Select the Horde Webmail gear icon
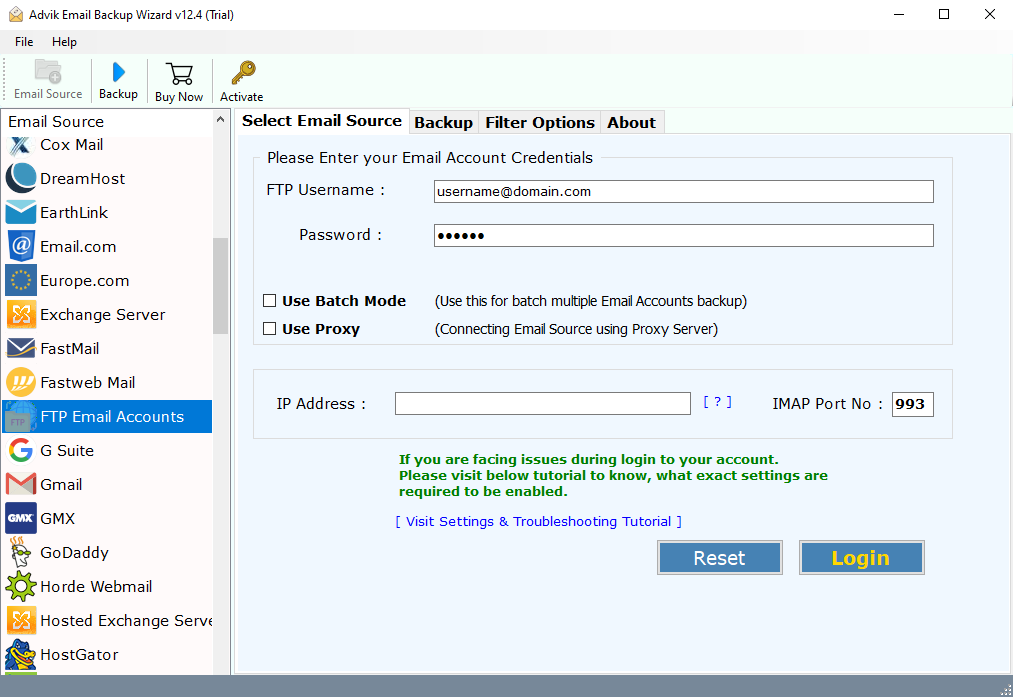 (x=21, y=587)
